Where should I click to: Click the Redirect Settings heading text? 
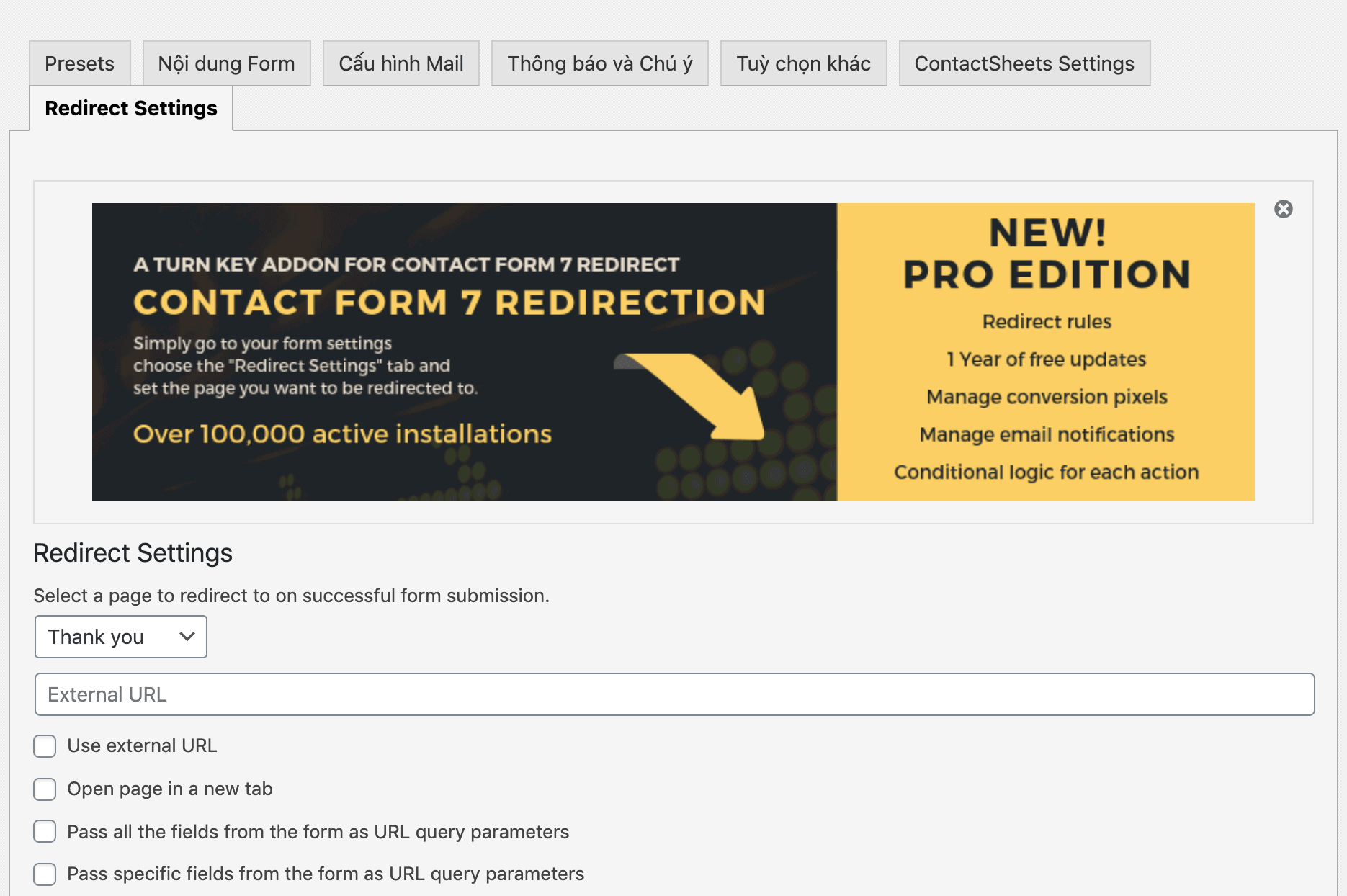pos(133,553)
